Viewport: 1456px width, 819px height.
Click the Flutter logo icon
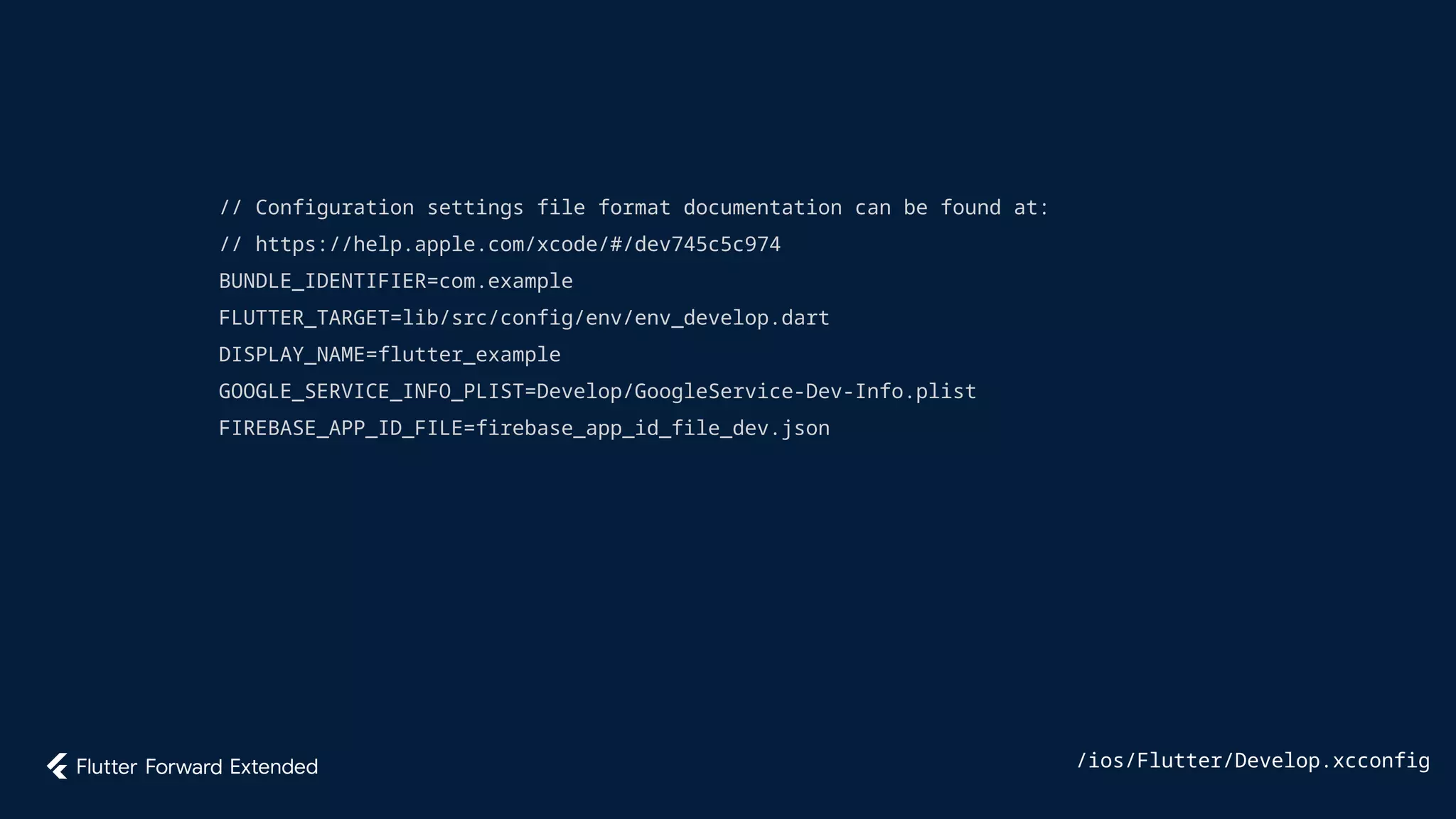[x=58, y=766]
